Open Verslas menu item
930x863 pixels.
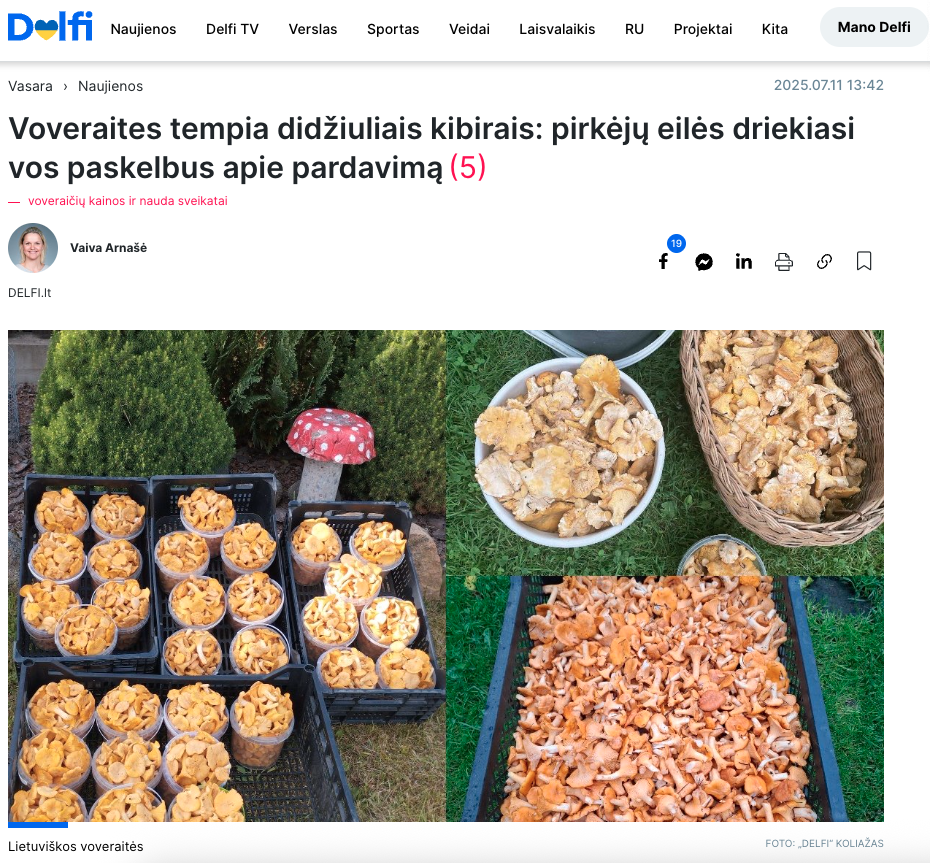tap(313, 29)
